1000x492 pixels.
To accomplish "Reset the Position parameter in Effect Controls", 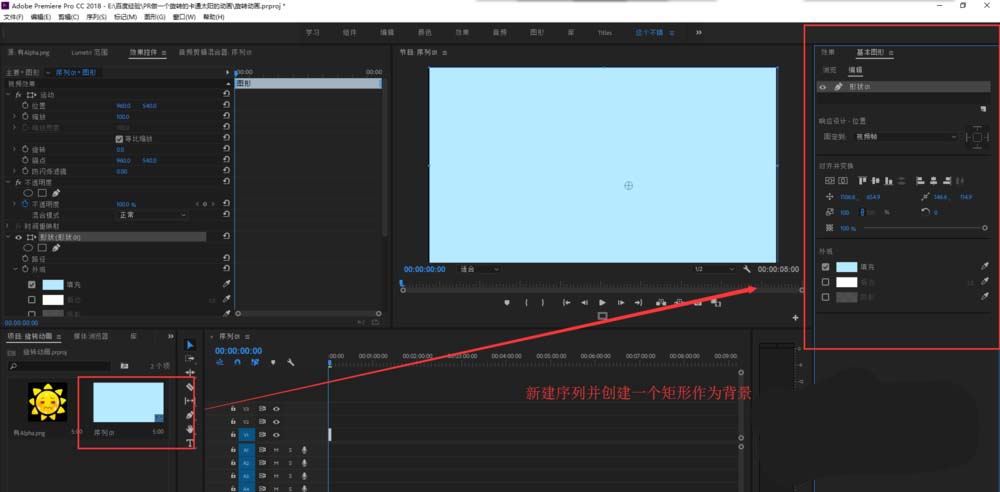I will coord(226,105).
